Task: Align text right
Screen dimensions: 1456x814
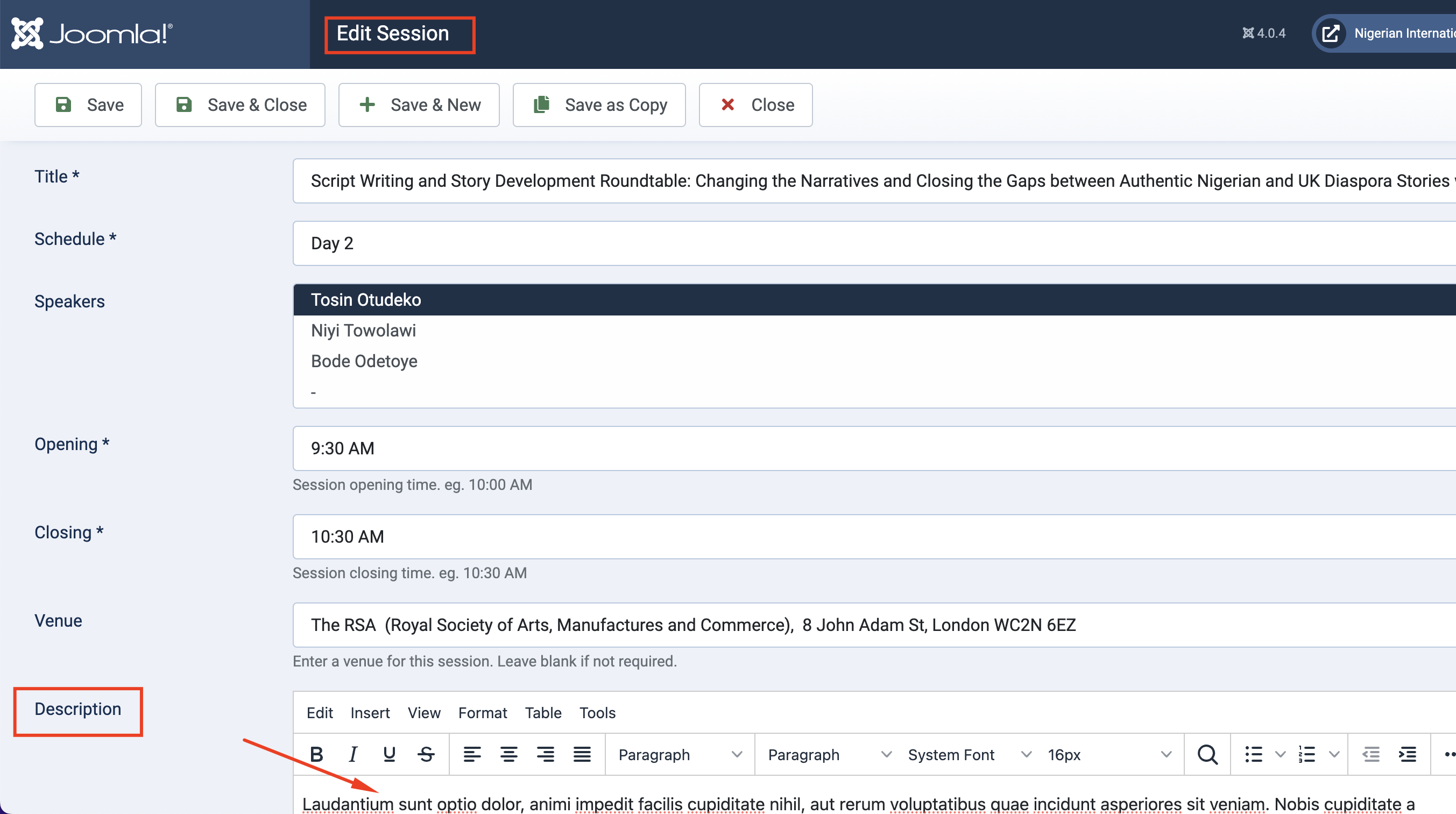Action: (546, 755)
